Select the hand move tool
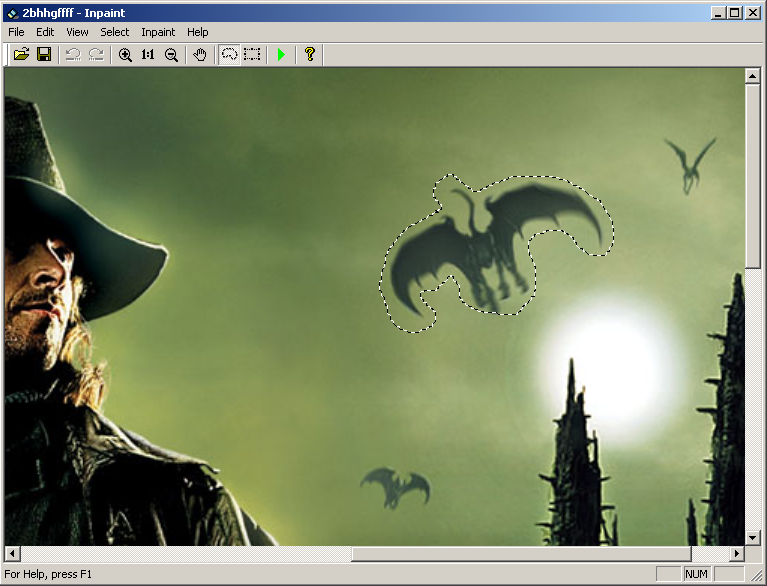Screen dimensions: 767x586 click(x=200, y=54)
